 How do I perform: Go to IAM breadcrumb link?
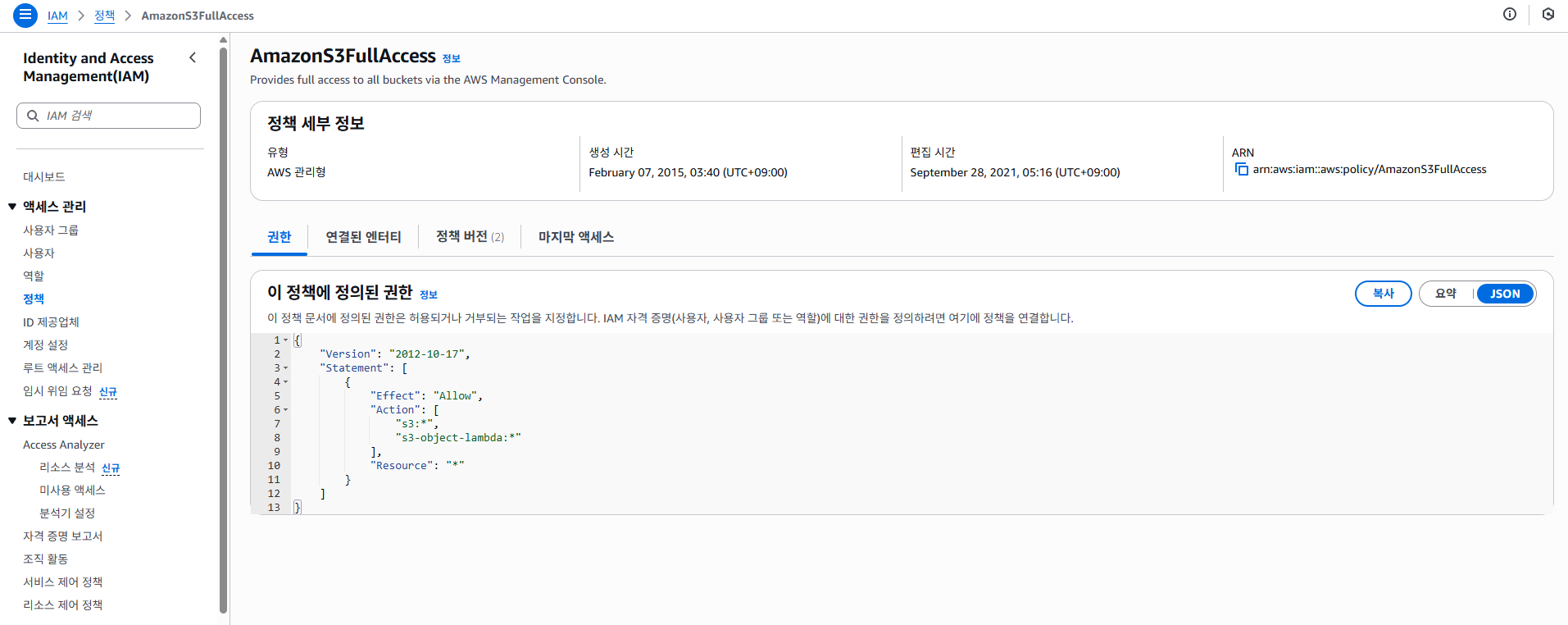[57, 16]
